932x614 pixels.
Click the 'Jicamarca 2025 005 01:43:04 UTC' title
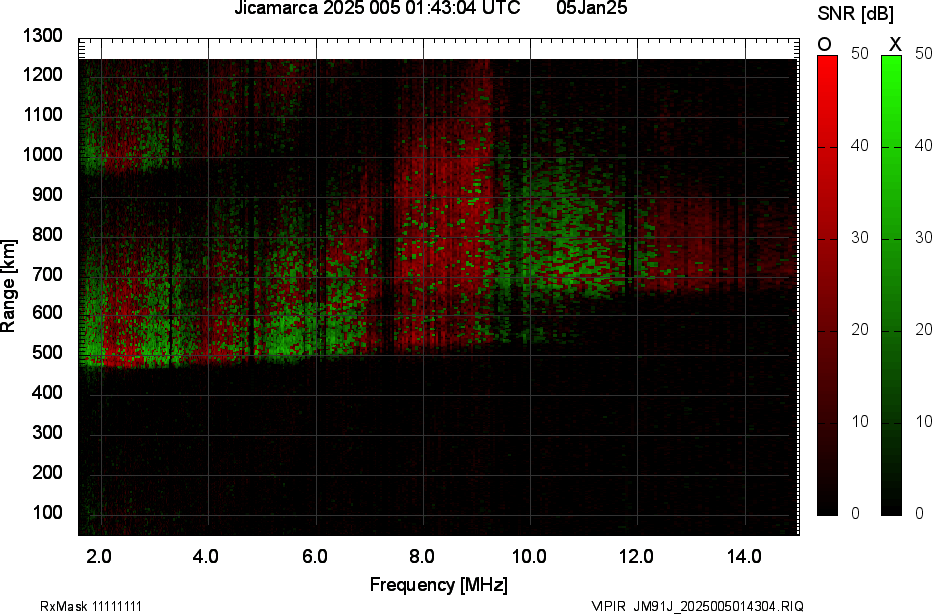point(377,9)
